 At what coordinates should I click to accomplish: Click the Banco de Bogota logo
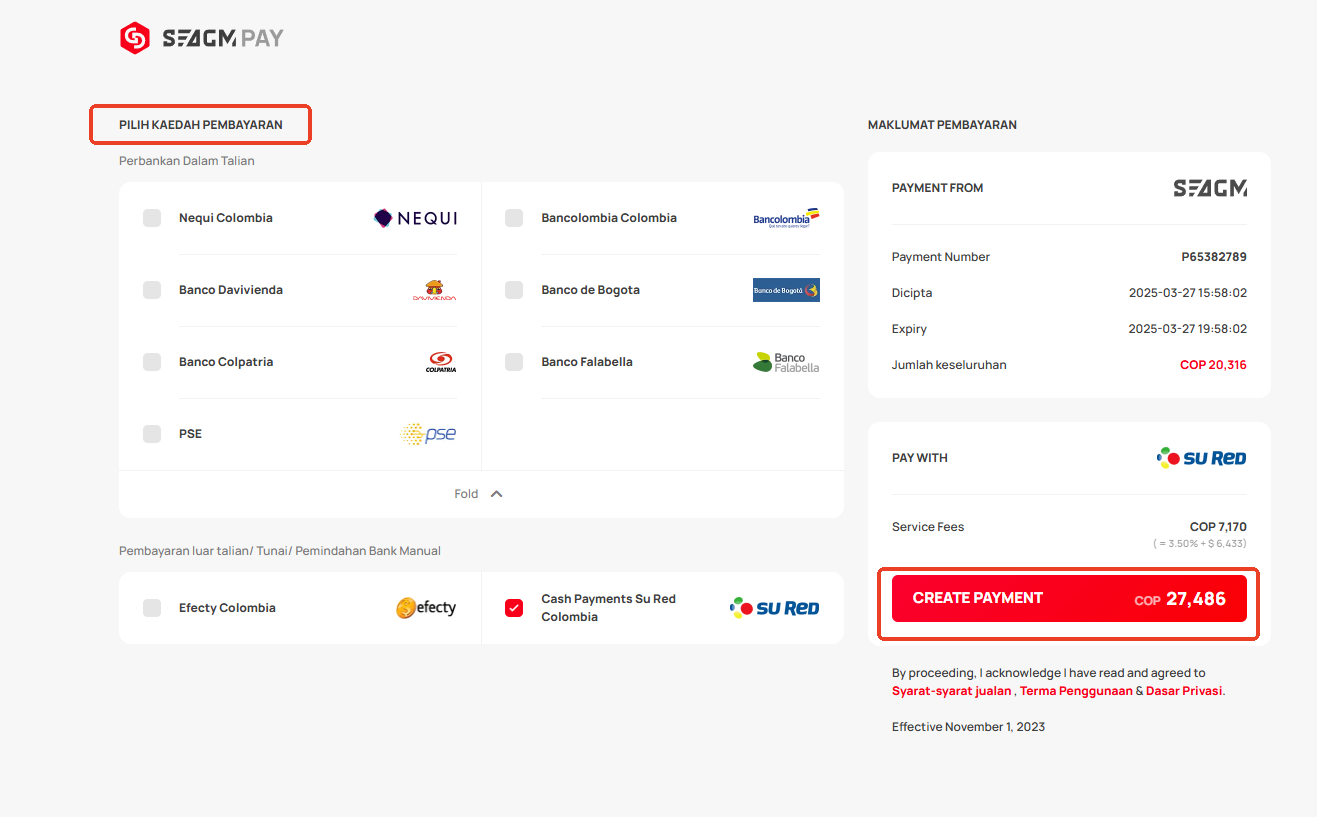pyautogui.click(x=786, y=290)
